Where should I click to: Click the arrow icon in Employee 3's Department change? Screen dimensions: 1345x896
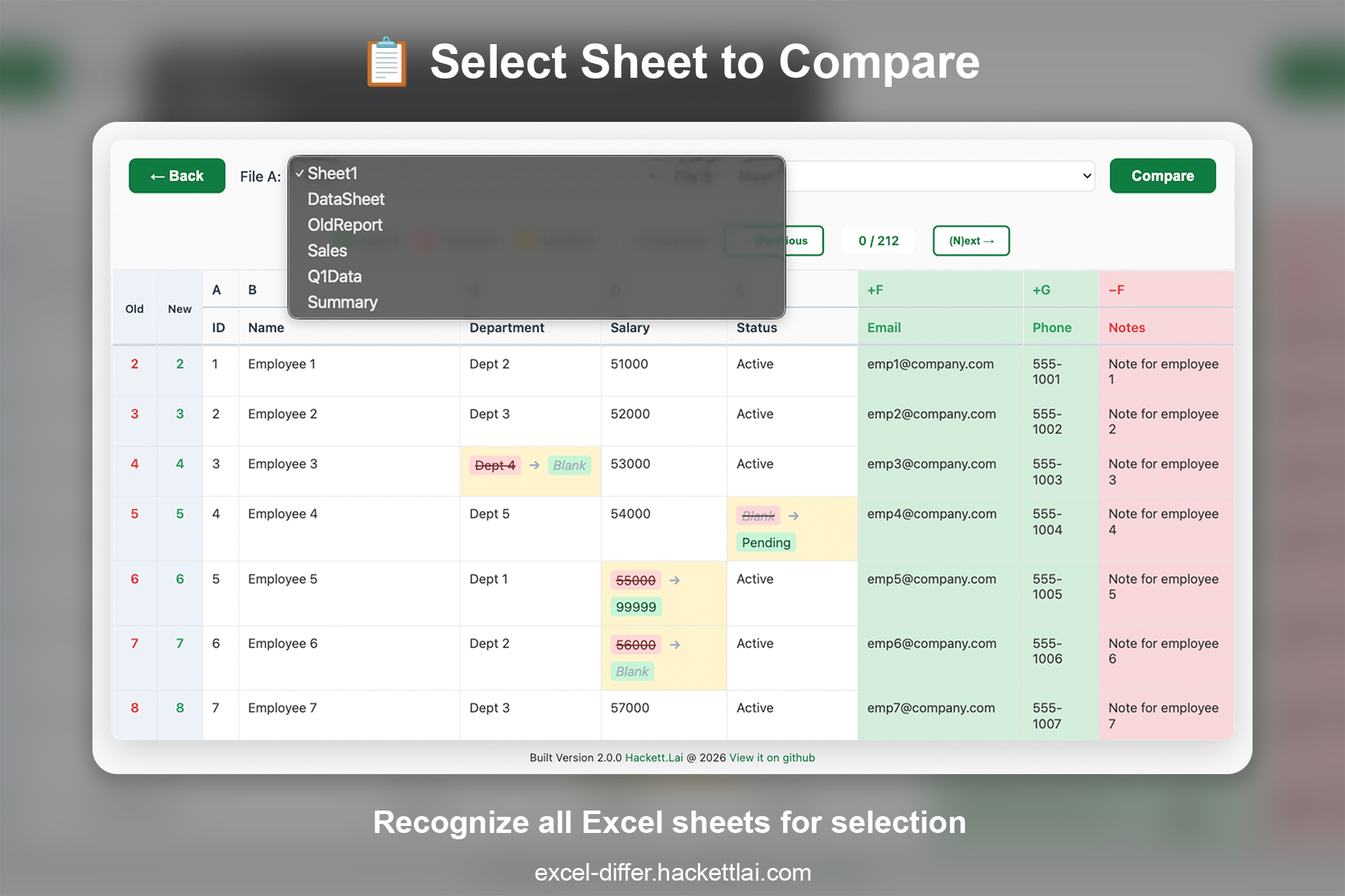[x=534, y=464]
